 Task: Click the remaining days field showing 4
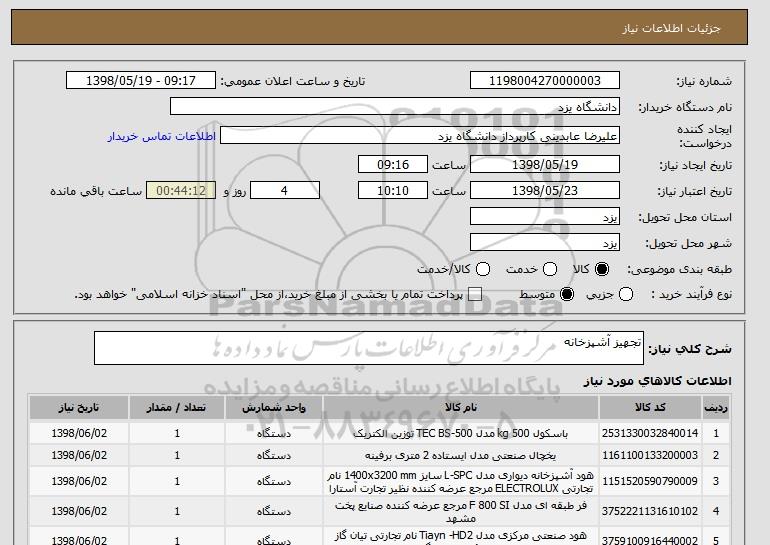(x=285, y=191)
